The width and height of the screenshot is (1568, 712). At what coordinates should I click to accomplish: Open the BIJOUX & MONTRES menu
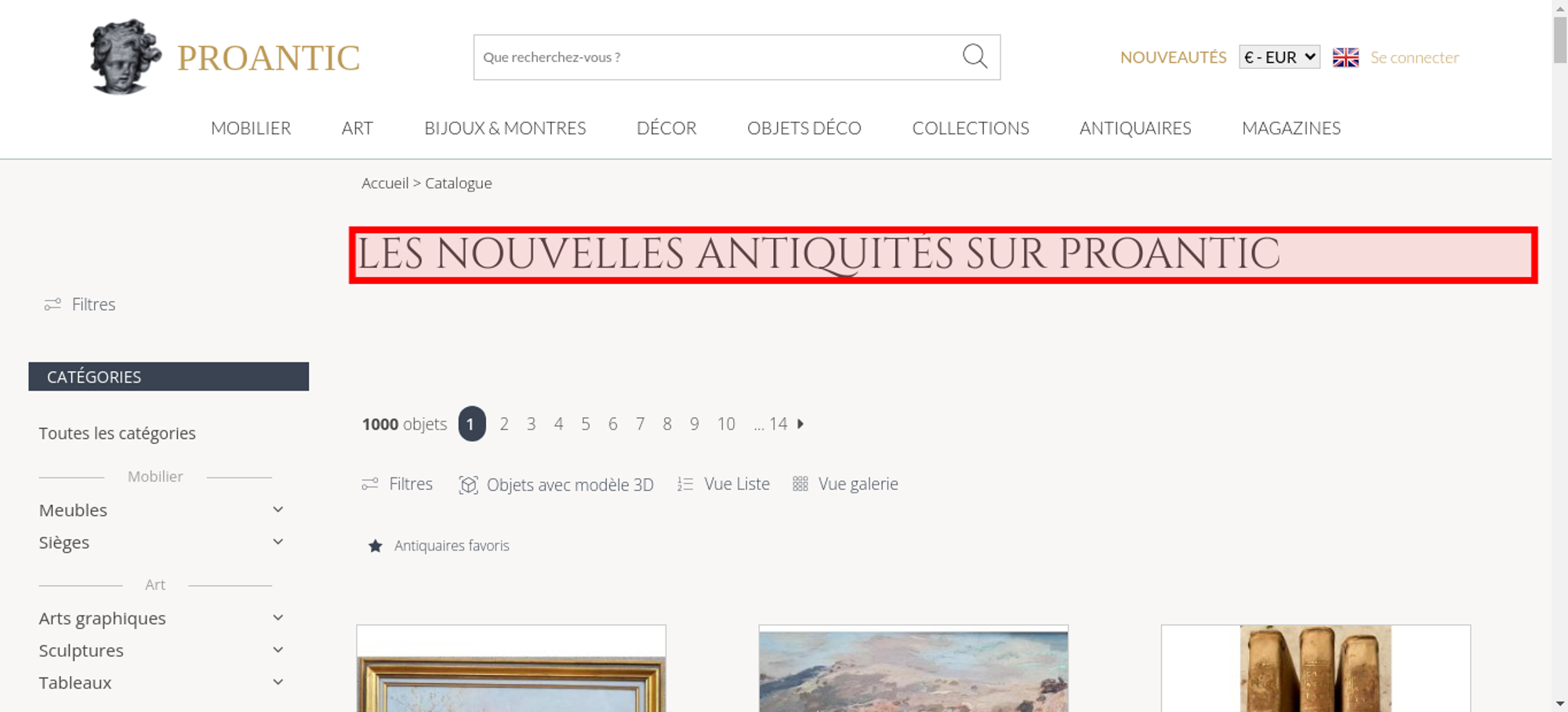[505, 128]
